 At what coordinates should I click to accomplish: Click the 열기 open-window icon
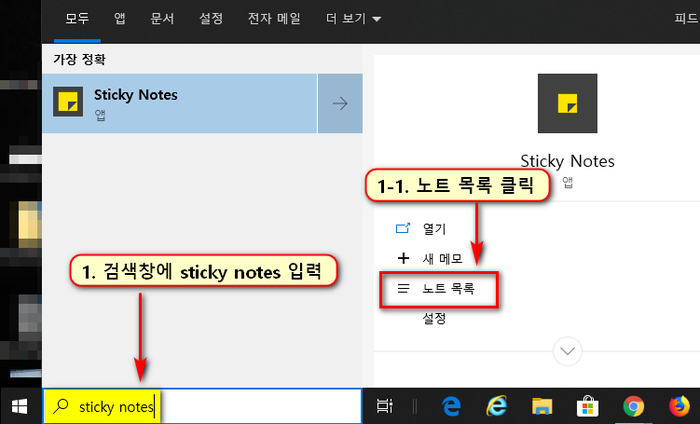403,229
